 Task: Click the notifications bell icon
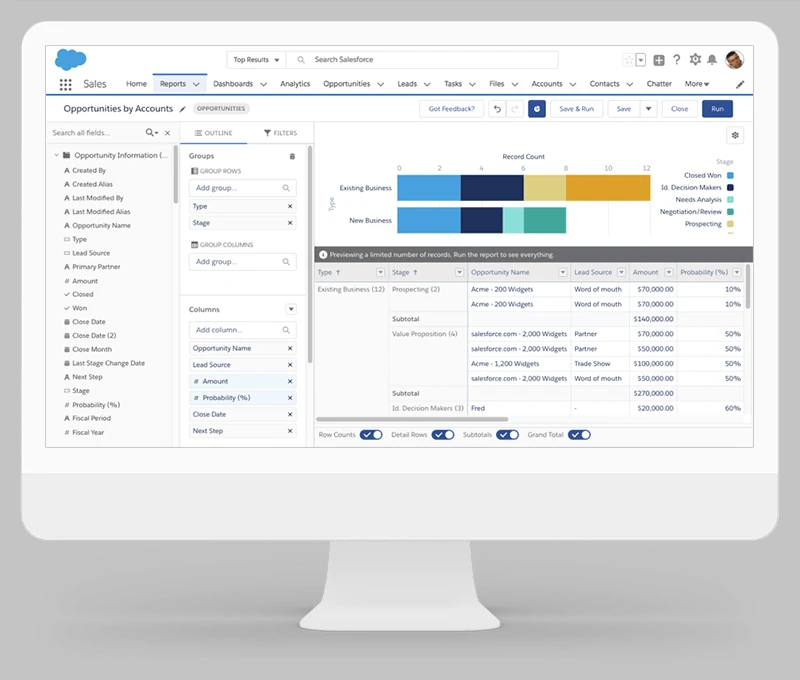pyautogui.click(x=712, y=60)
